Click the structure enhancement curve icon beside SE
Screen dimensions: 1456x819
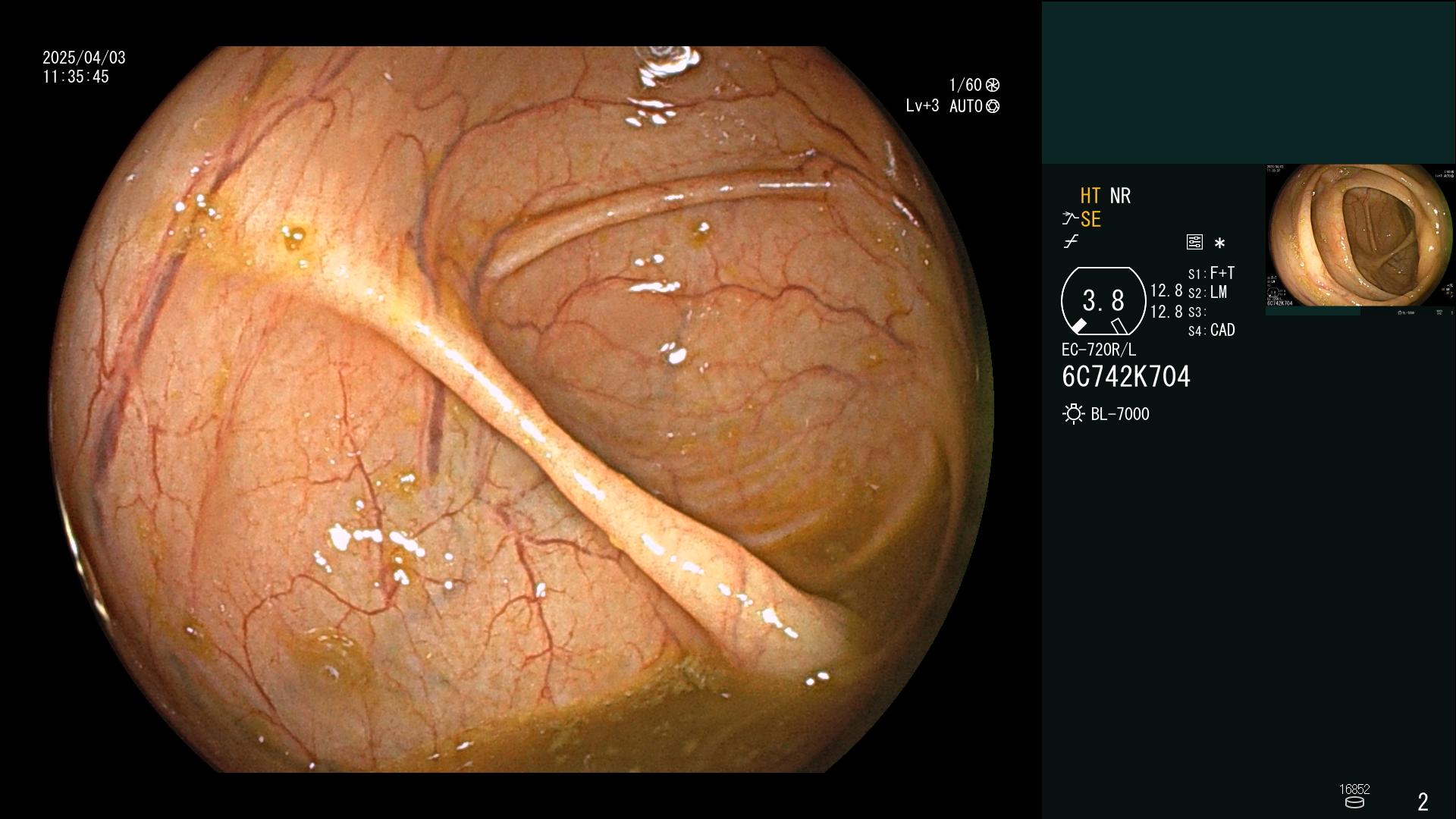tap(1070, 219)
